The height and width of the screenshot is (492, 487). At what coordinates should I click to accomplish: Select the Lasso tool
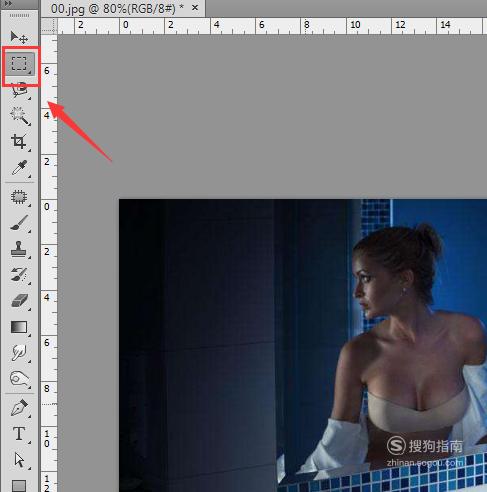click(19, 90)
